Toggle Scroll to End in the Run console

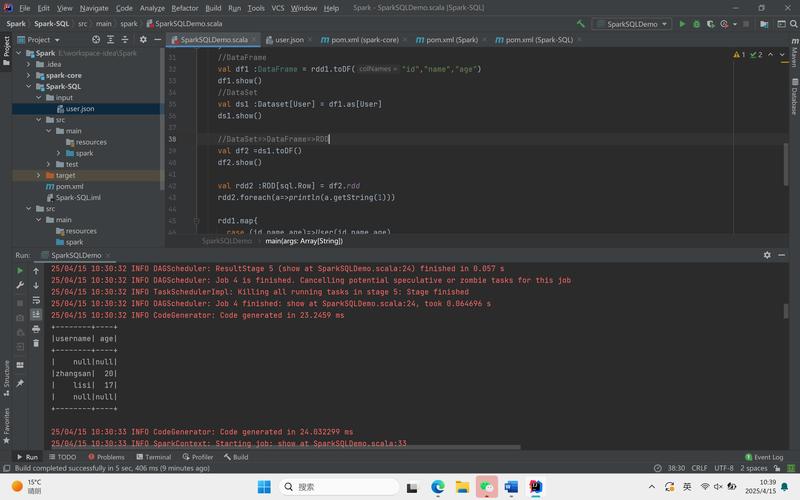tap(36, 314)
